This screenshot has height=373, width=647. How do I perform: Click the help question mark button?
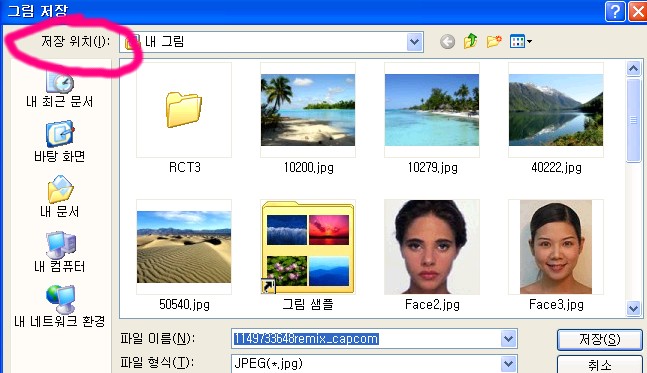pyautogui.click(x=615, y=11)
